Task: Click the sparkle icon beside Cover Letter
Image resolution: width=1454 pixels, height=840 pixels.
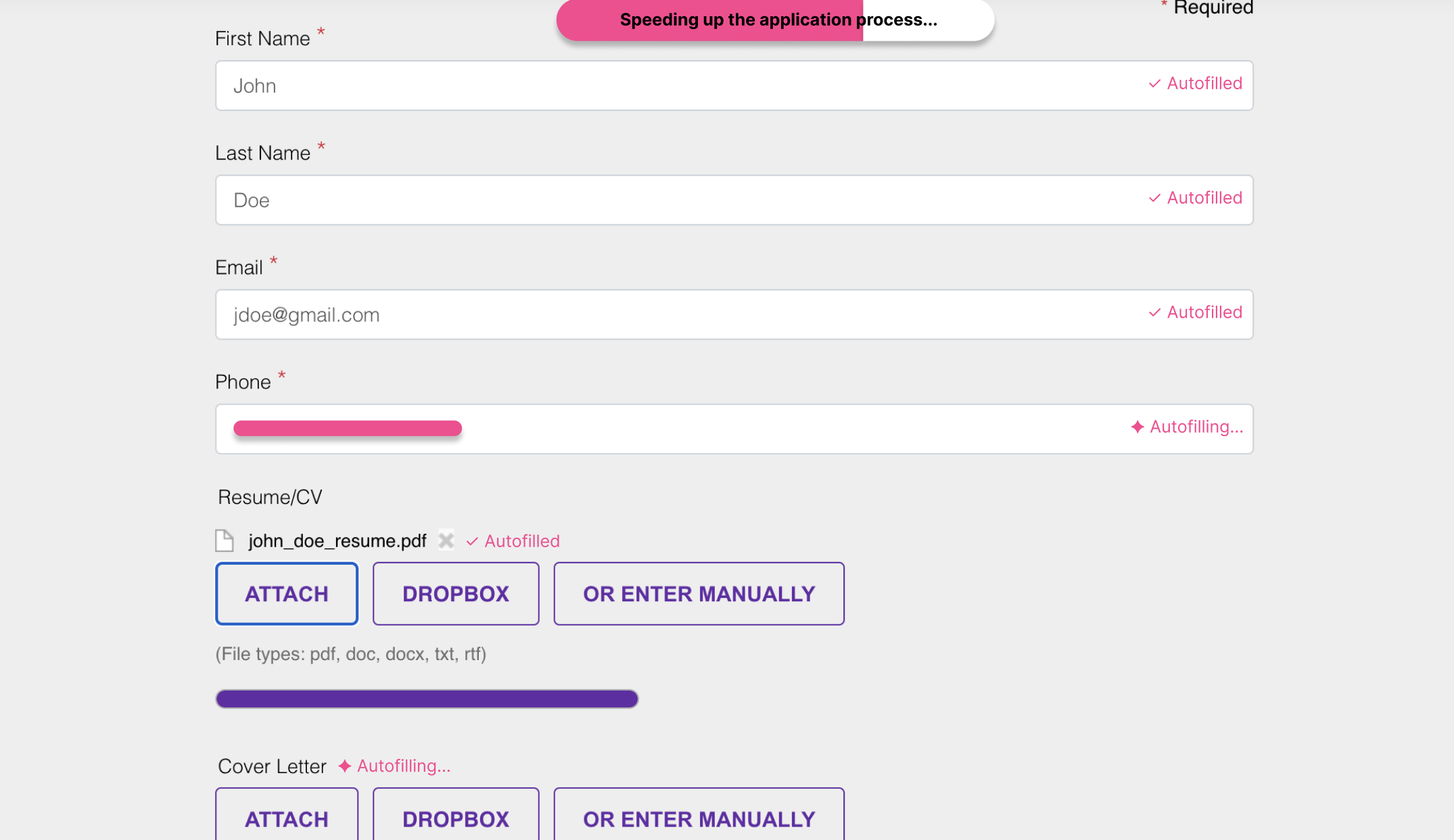Action: coord(345,766)
